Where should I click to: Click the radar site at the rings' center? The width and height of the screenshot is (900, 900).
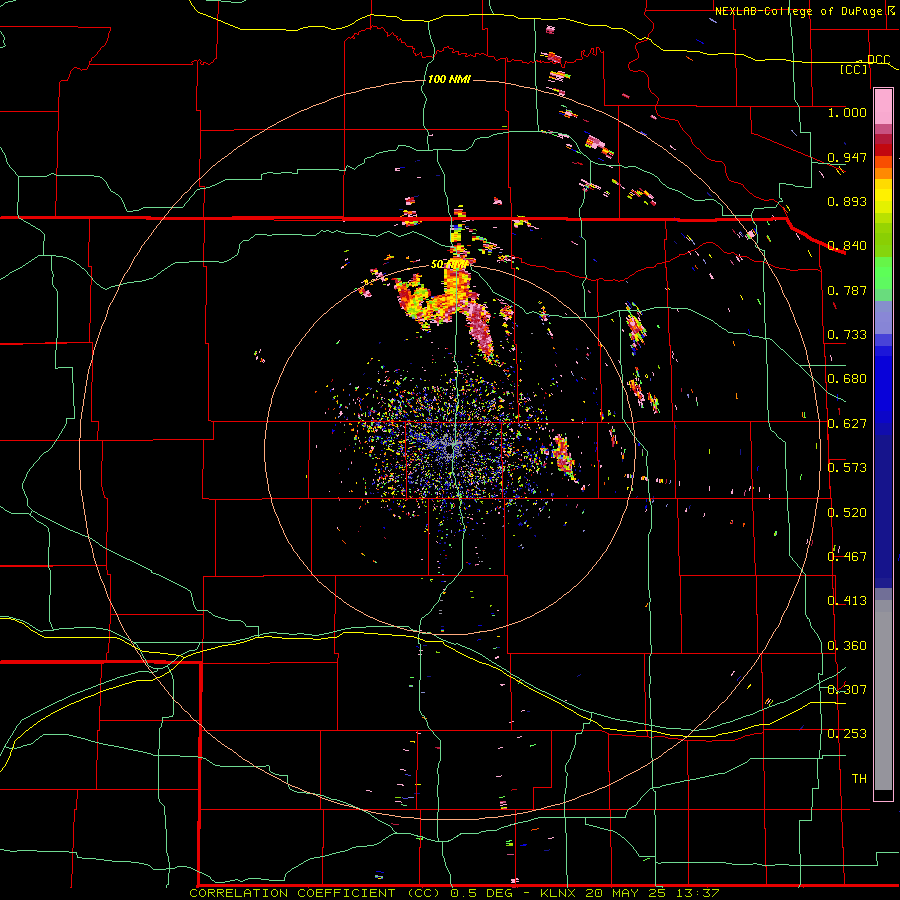point(452,447)
